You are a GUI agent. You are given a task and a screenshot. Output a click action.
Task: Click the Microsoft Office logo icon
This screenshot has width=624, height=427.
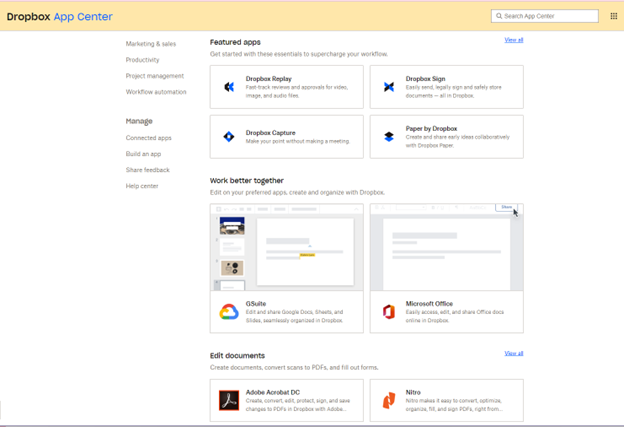[389, 312]
